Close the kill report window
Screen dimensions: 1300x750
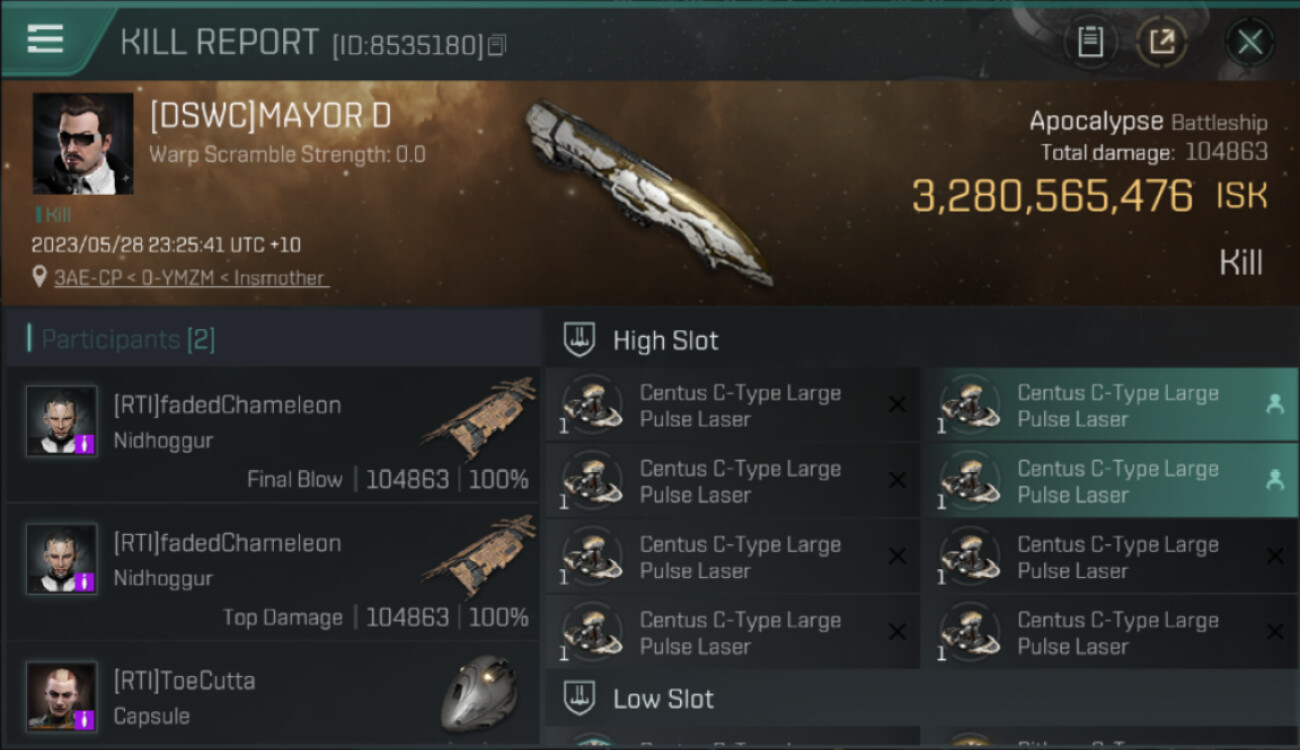click(1250, 42)
